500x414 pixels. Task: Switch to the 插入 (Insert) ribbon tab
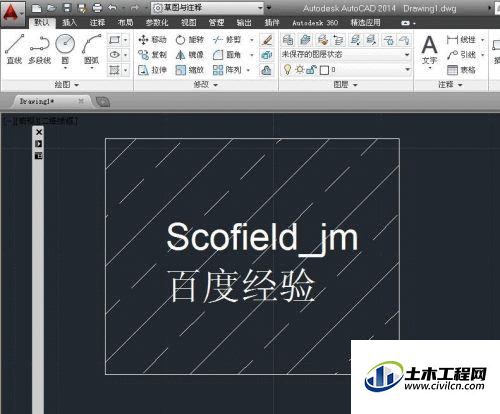pyautogui.click(x=69, y=23)
